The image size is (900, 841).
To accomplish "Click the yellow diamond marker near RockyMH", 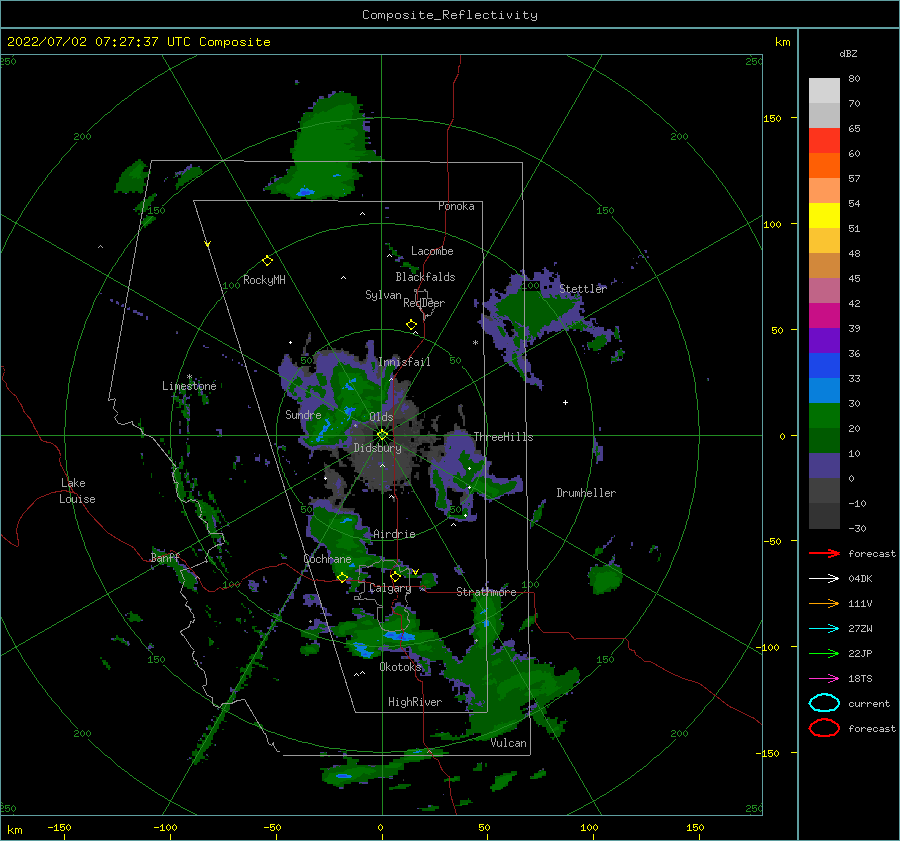I will click(x=267, y=261).
